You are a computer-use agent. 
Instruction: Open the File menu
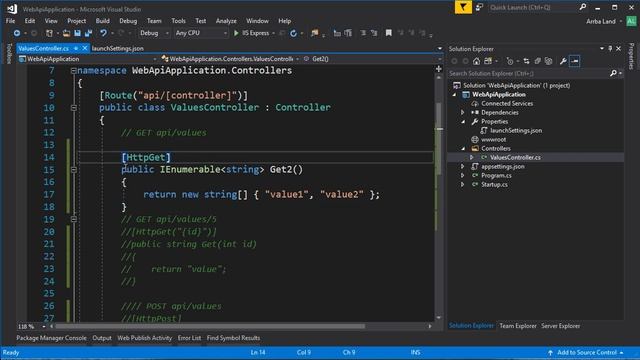[x=11, y=21]
